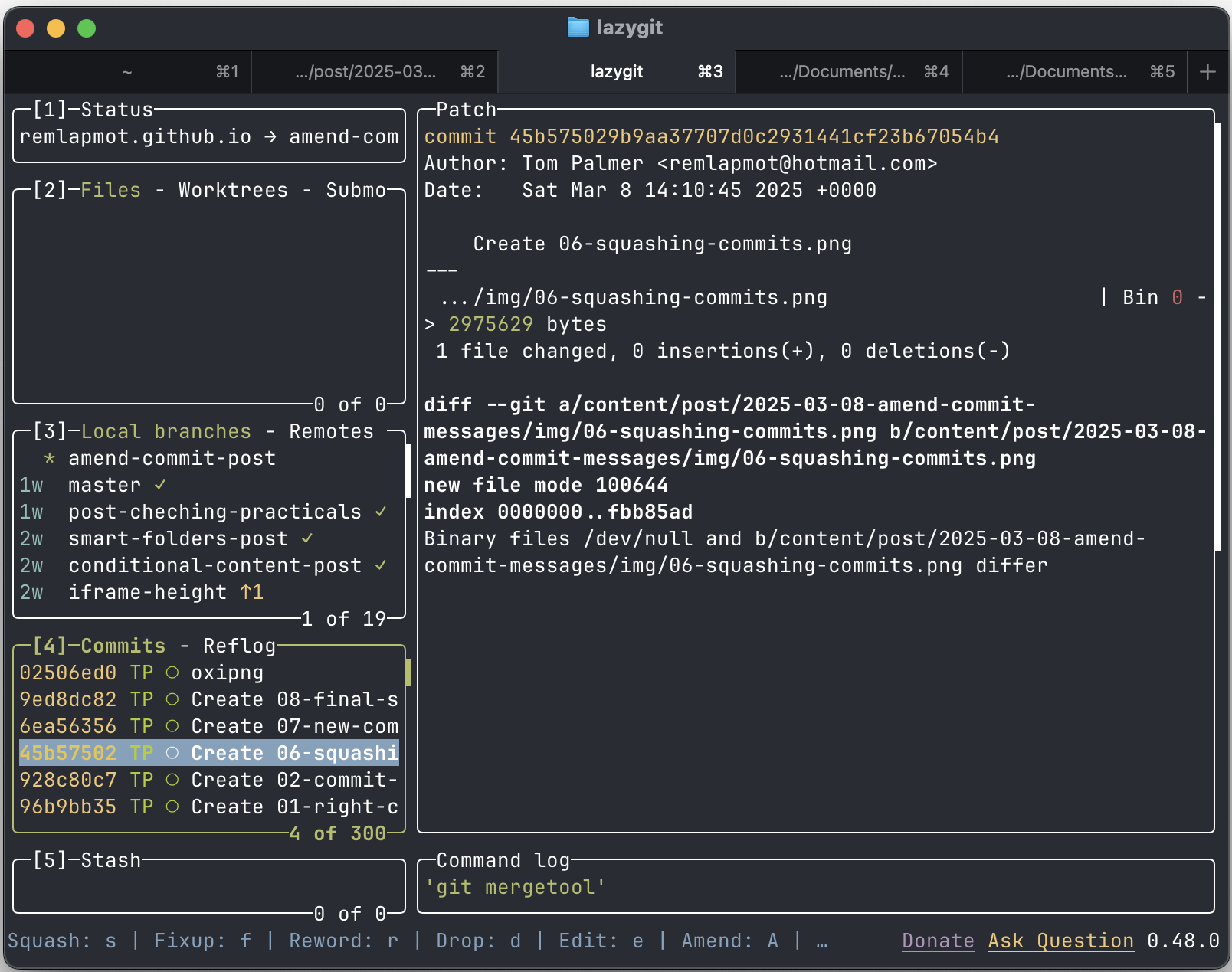Click the 0.48.0 version number

click(1184, 941)
